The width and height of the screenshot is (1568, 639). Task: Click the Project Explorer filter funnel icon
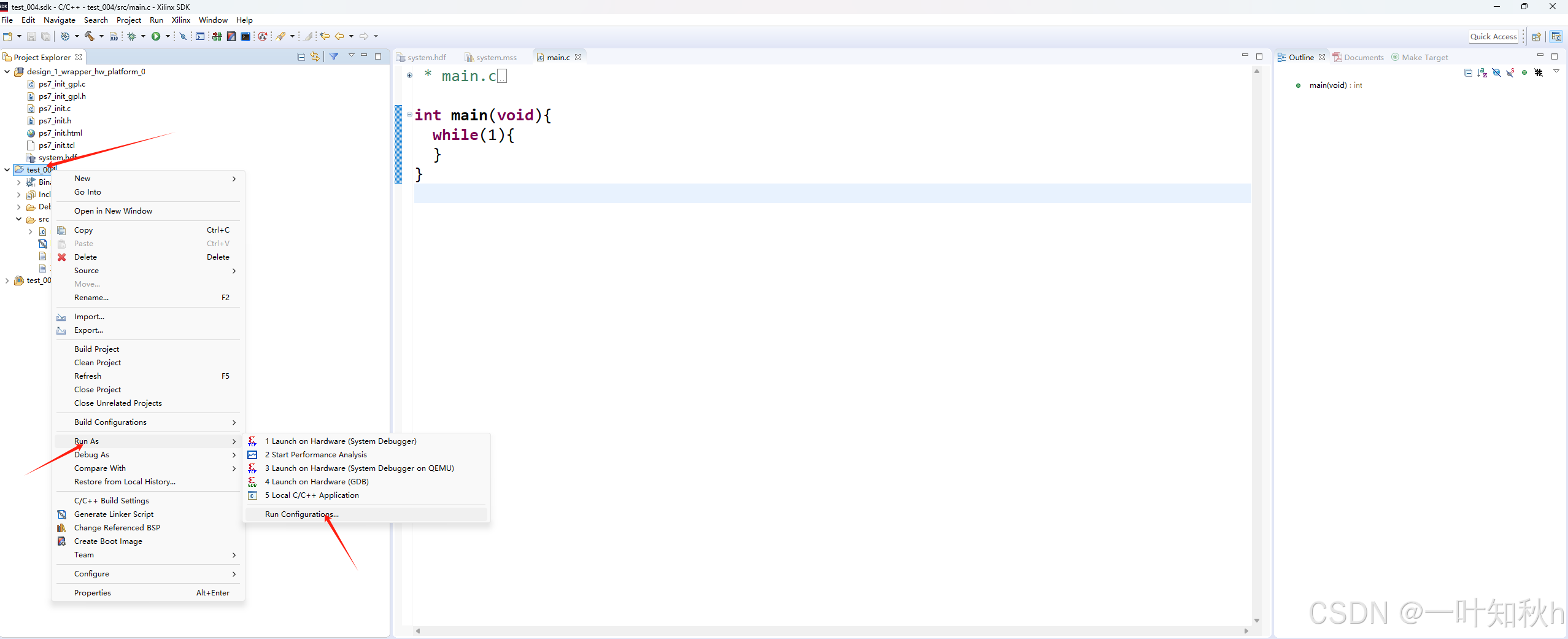[x=334, y=56]
